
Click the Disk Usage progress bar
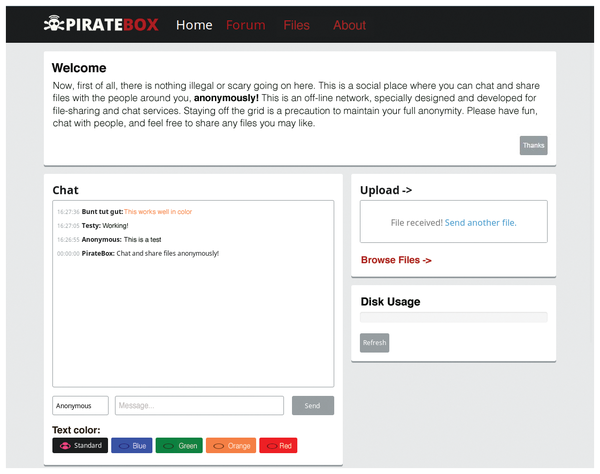point(453,317)
